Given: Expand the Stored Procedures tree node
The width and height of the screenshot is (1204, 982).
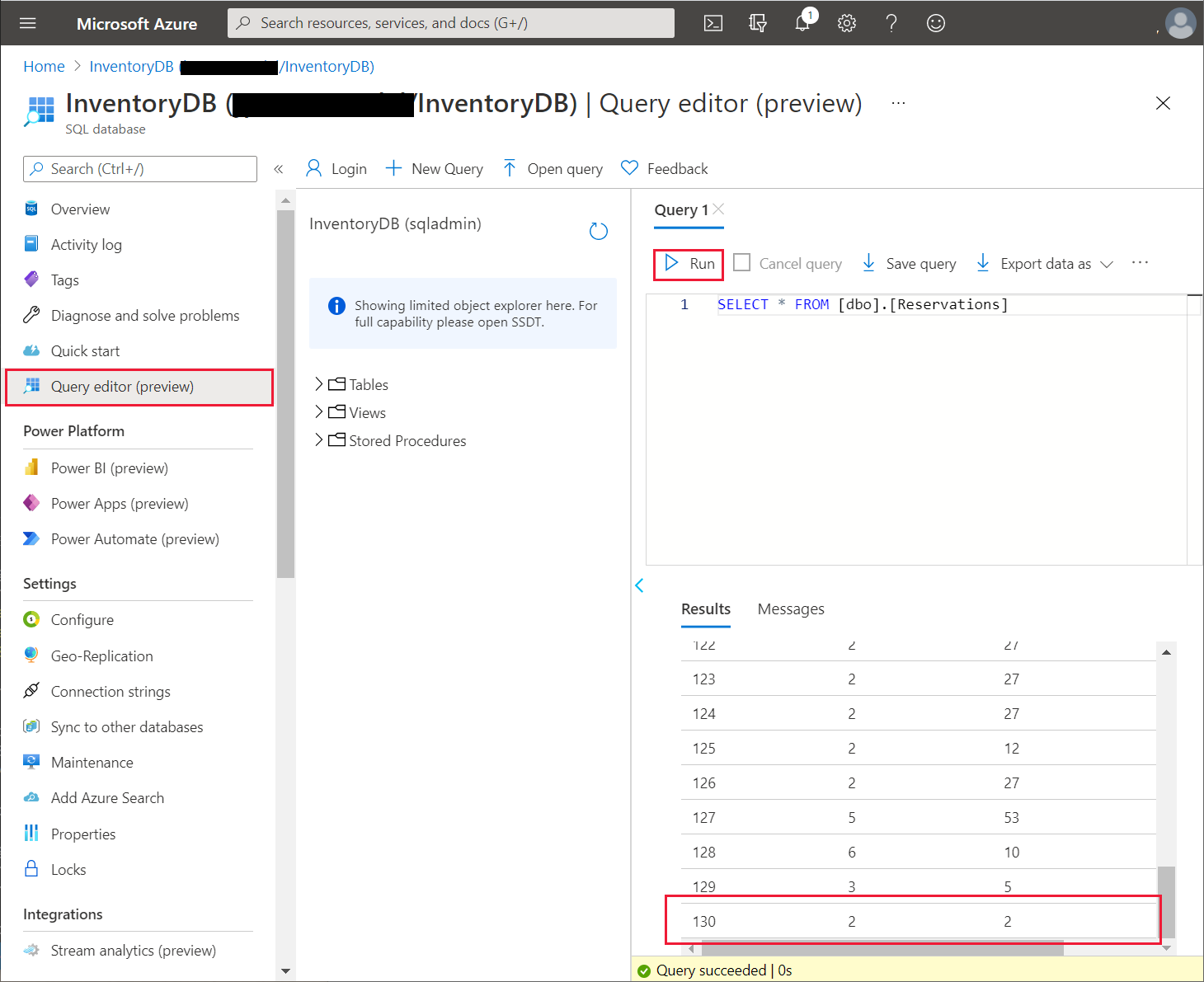Looking at the screenshot, I should (x=319, y=440).
